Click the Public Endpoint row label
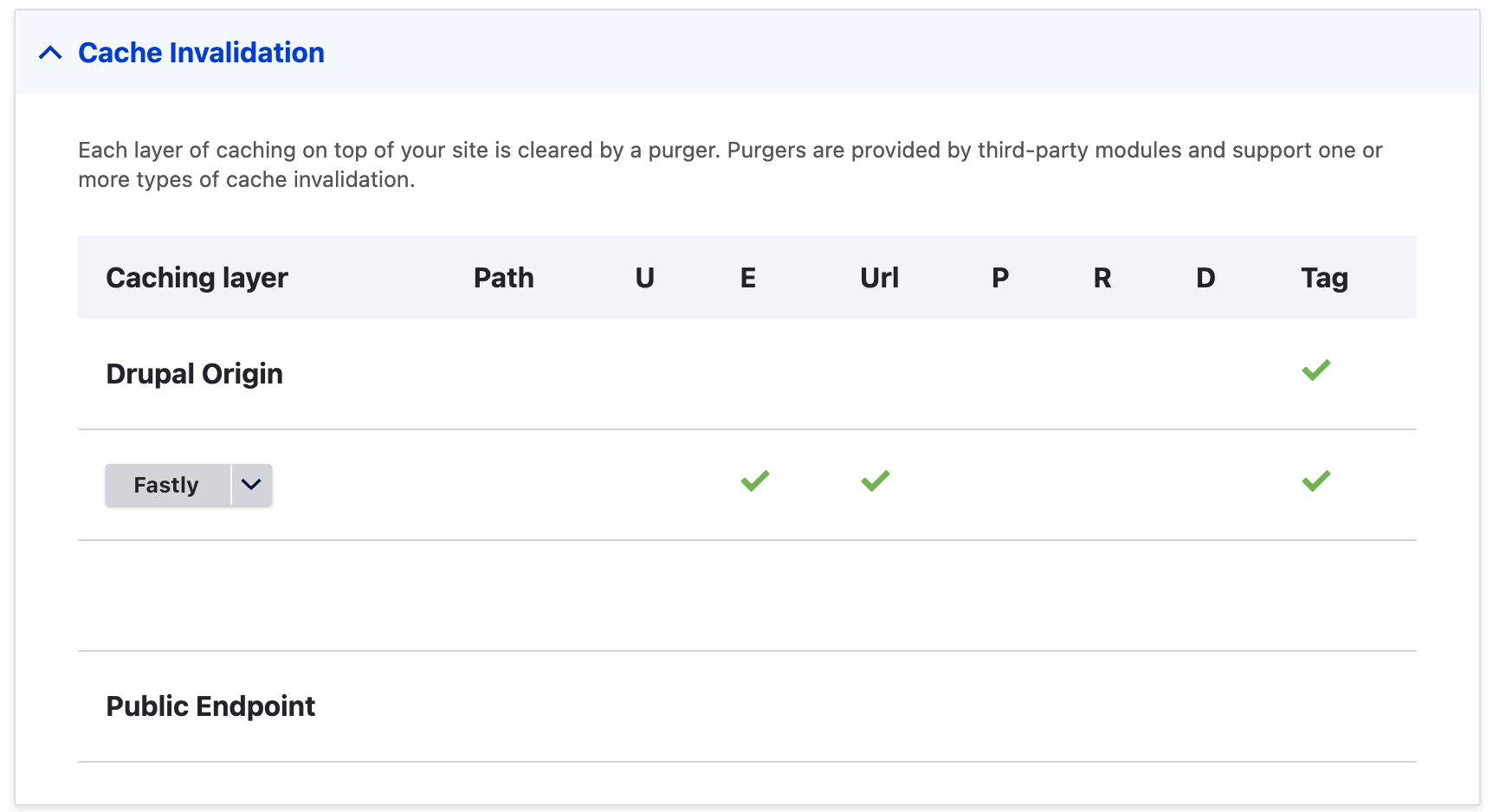 coord(210,706)
